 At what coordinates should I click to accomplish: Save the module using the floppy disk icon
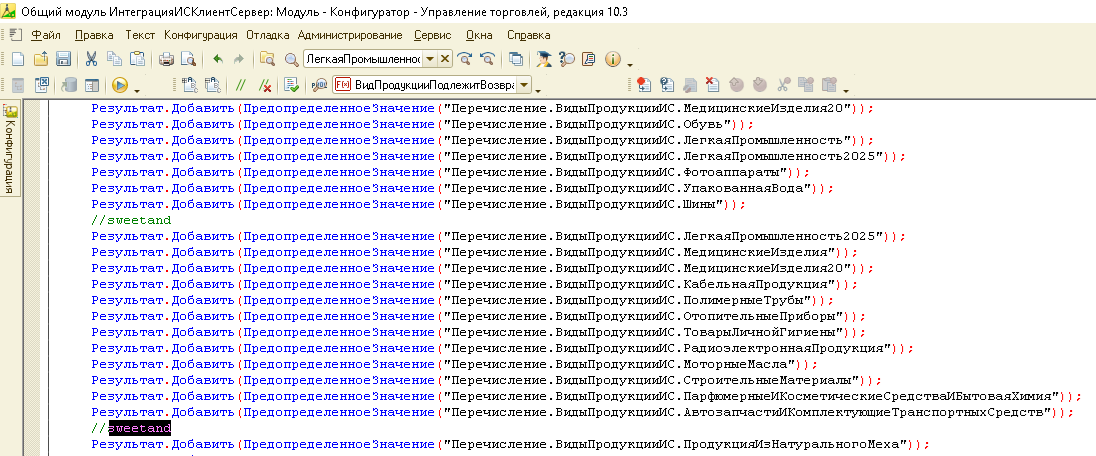click(x=63, y=59)
